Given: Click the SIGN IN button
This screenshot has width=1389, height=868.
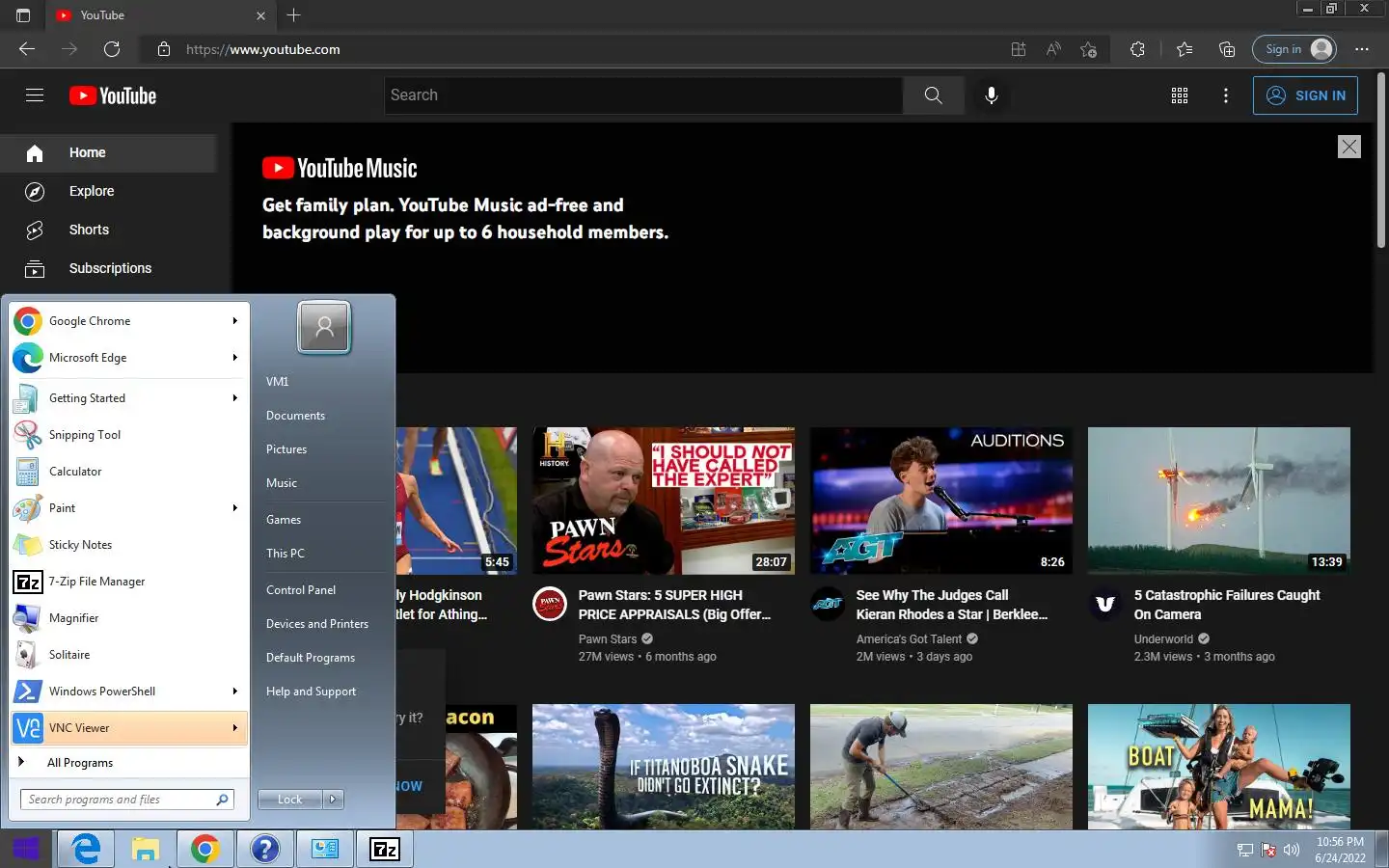Looking at the screenshot, I should [x=1305, y=95].
